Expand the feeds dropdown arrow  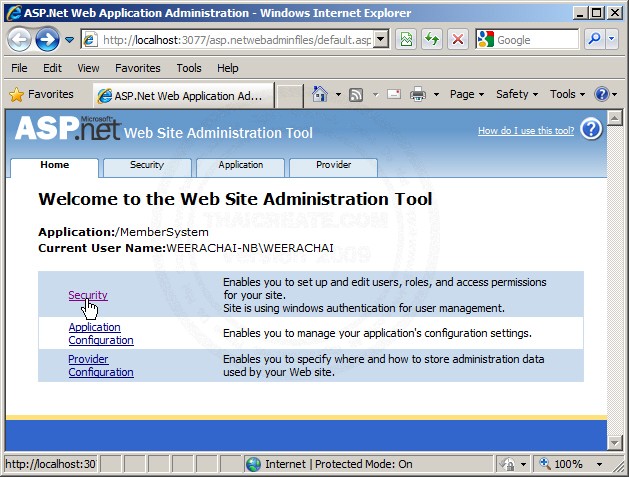375,95
